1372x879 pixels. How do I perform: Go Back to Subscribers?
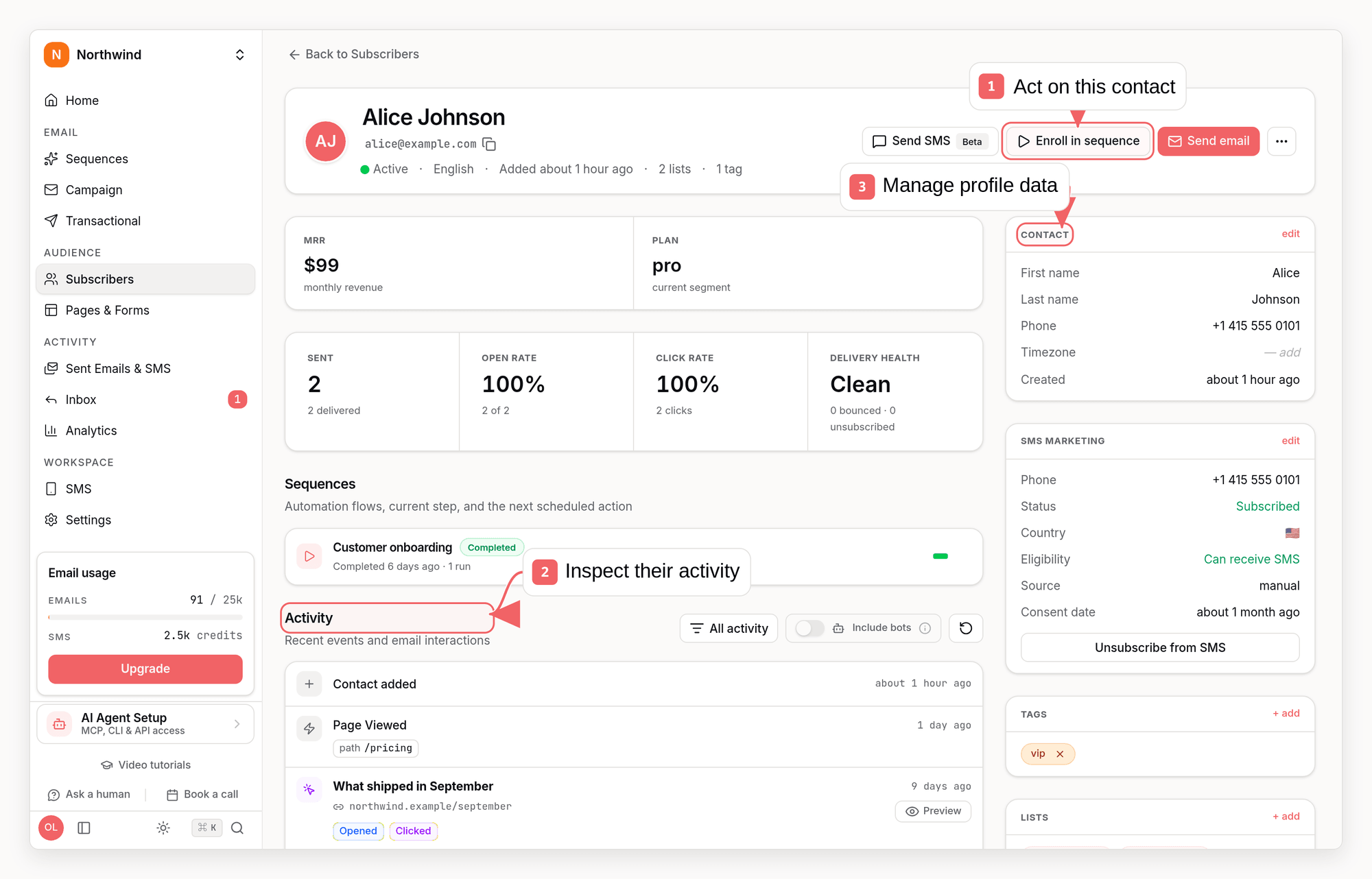tap(354, 54)
